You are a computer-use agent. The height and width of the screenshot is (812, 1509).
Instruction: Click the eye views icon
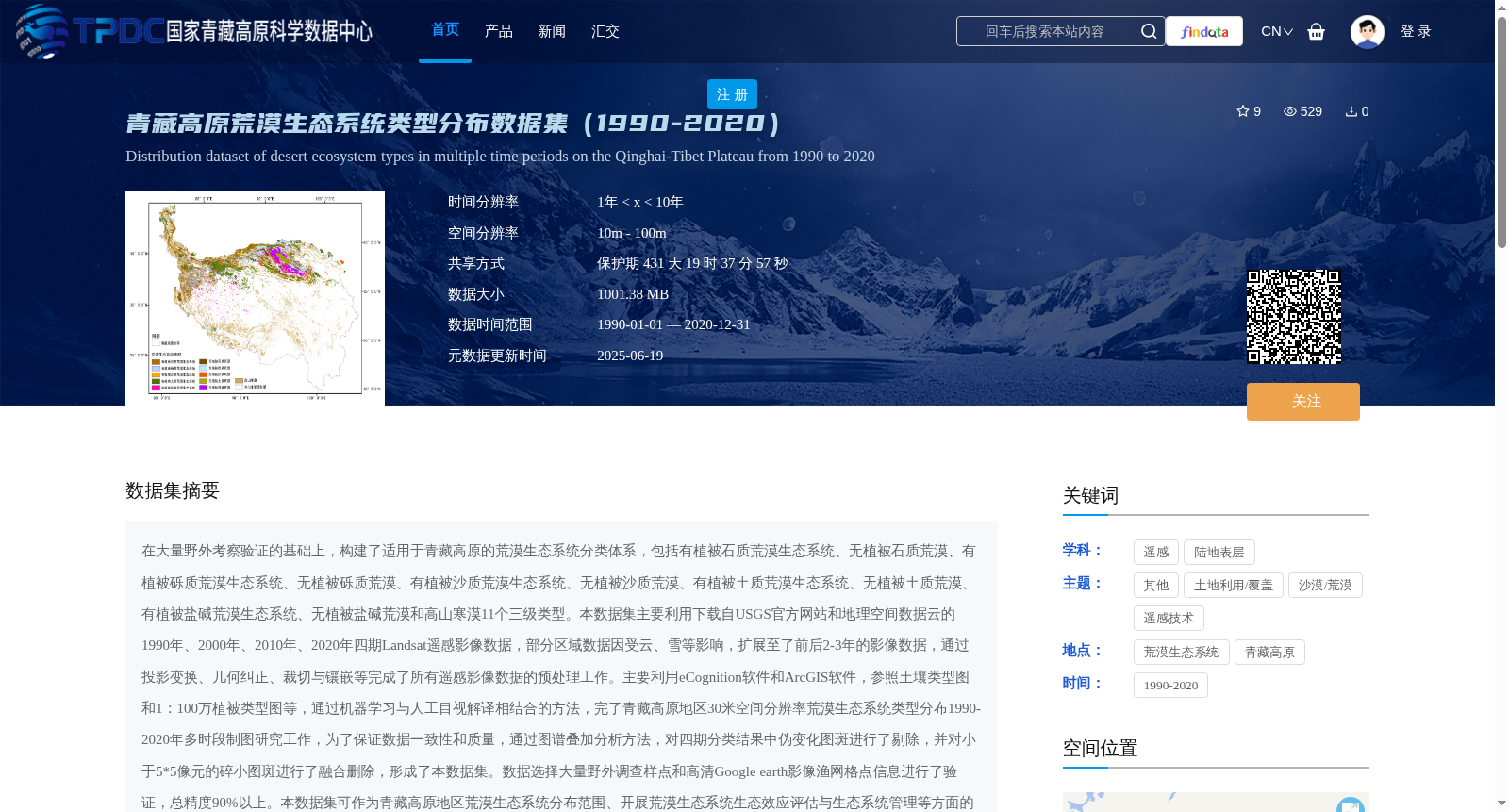click(x=1290, y=111)
